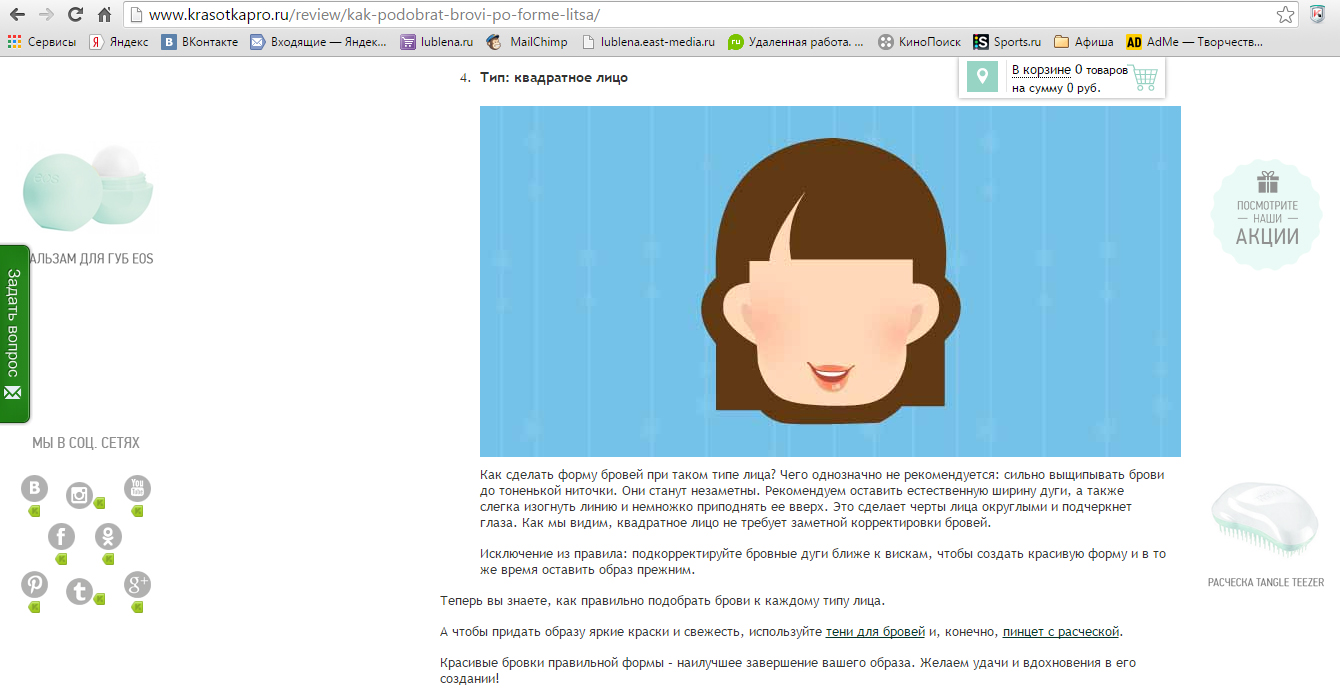The height and width of the screenshot is (694, 1340).
Task: Open the Яндекс bookmark
Action: tap(119, 42)
